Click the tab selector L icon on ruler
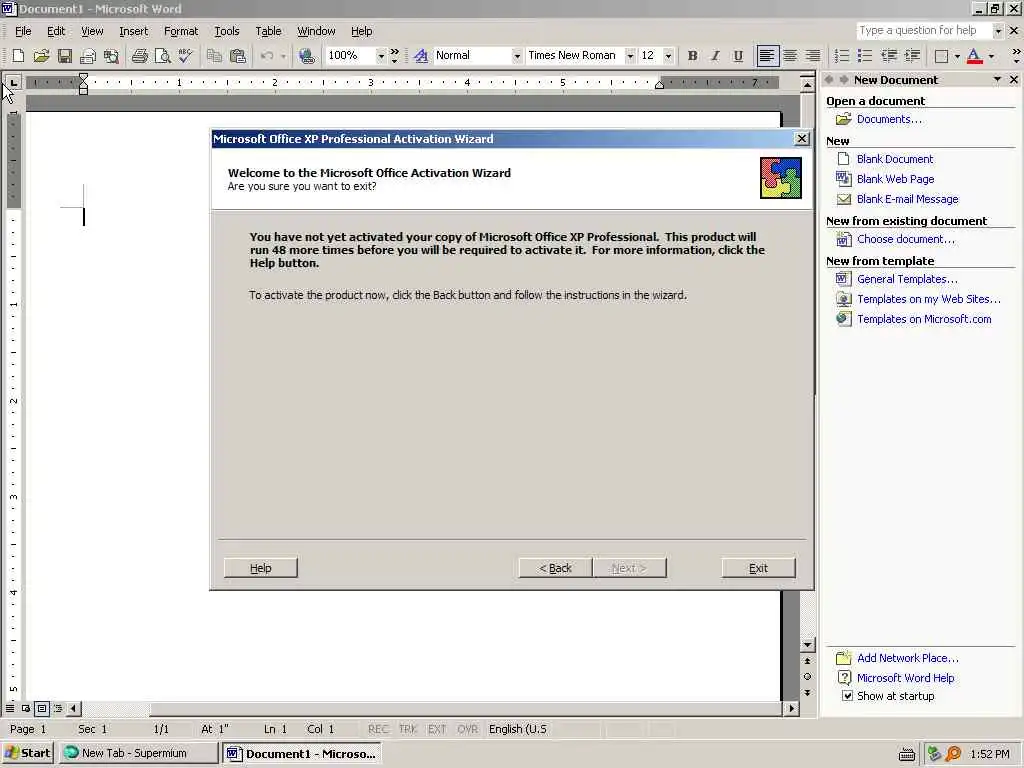The image size is (1024, 768). [13, 82]
